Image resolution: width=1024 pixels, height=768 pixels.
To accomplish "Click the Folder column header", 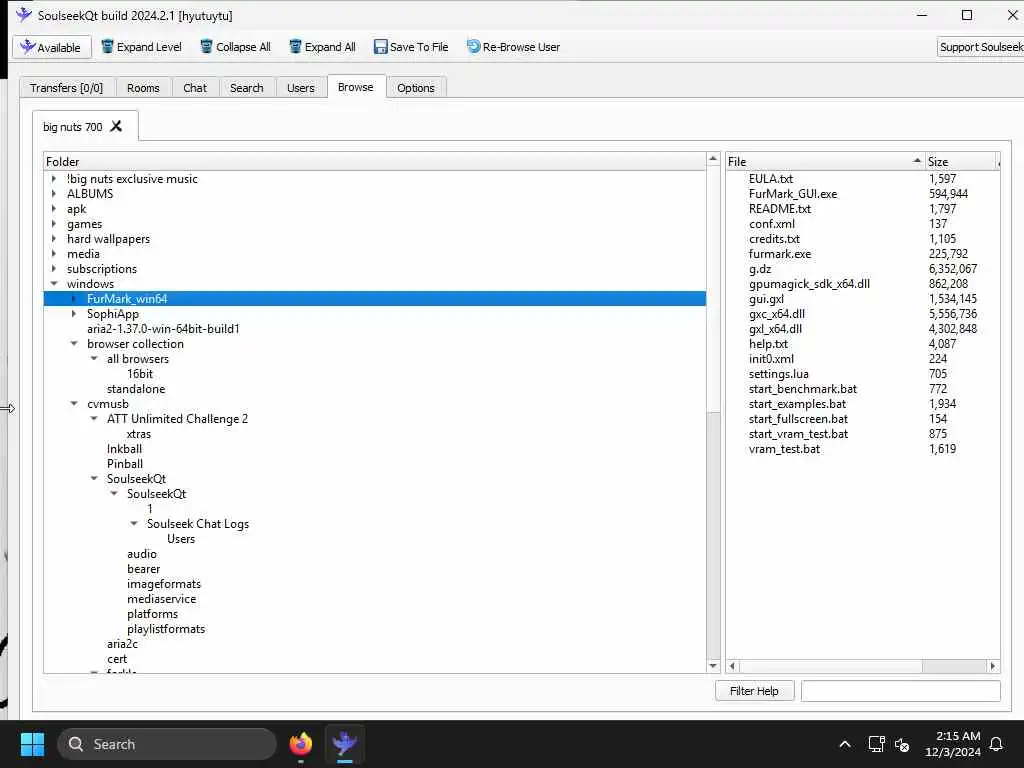I will tap(375, 161).
